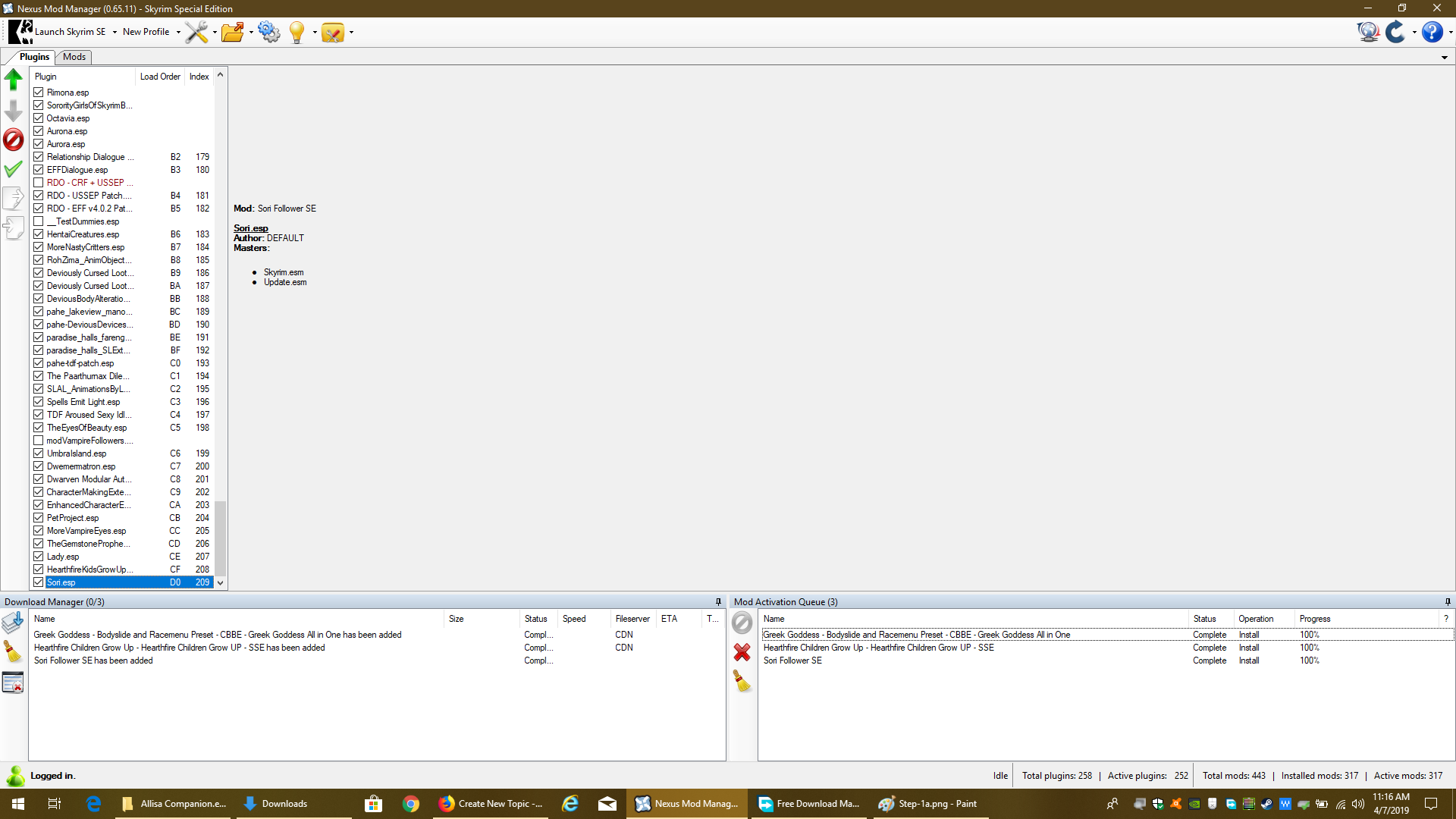Image resolution: width=1456 pixels, height=819 pixels.
Task: Click the plugin list scroll down arrow
Action: (x=220, y=583)
